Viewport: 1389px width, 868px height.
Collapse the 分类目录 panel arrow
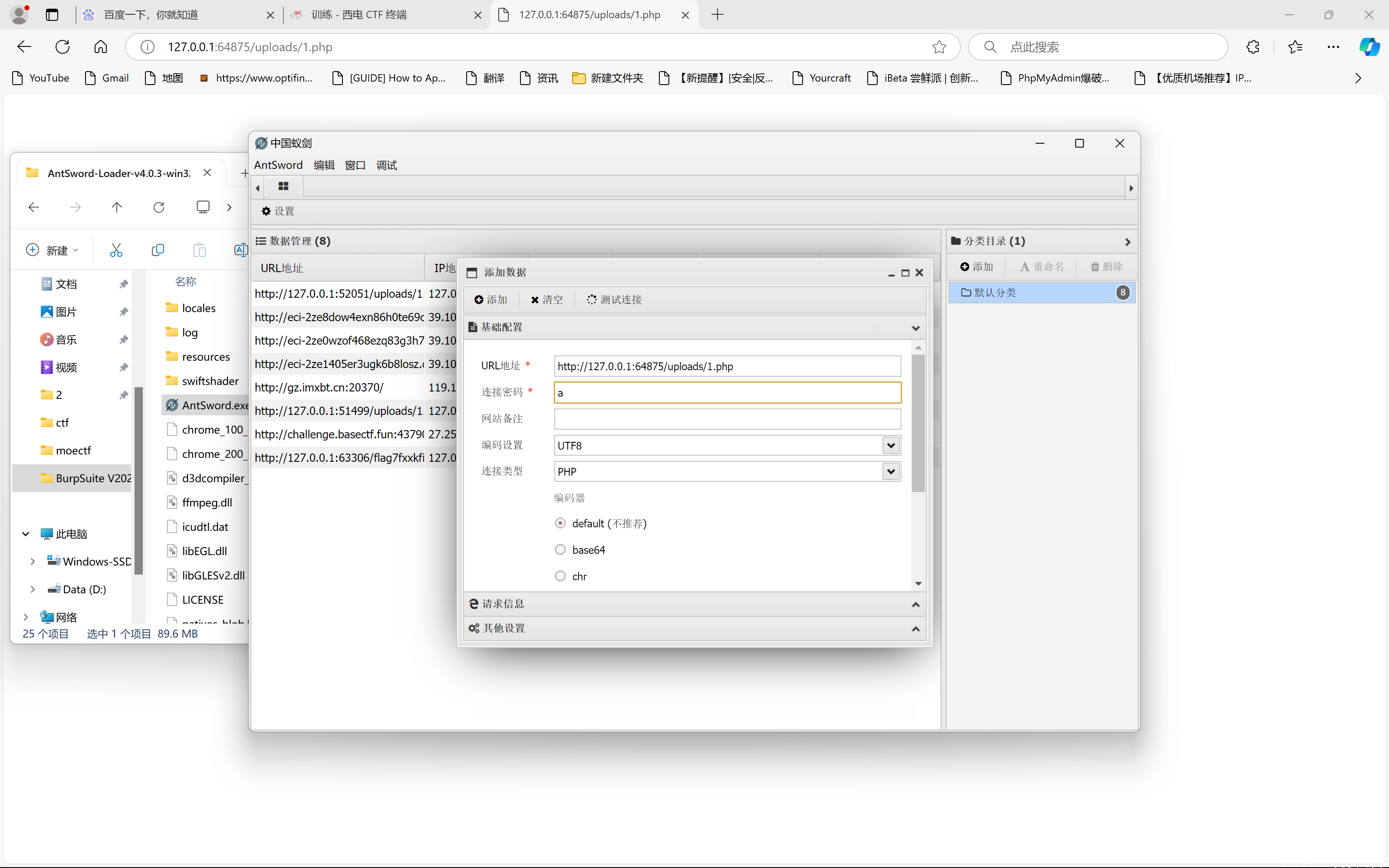1128,242
